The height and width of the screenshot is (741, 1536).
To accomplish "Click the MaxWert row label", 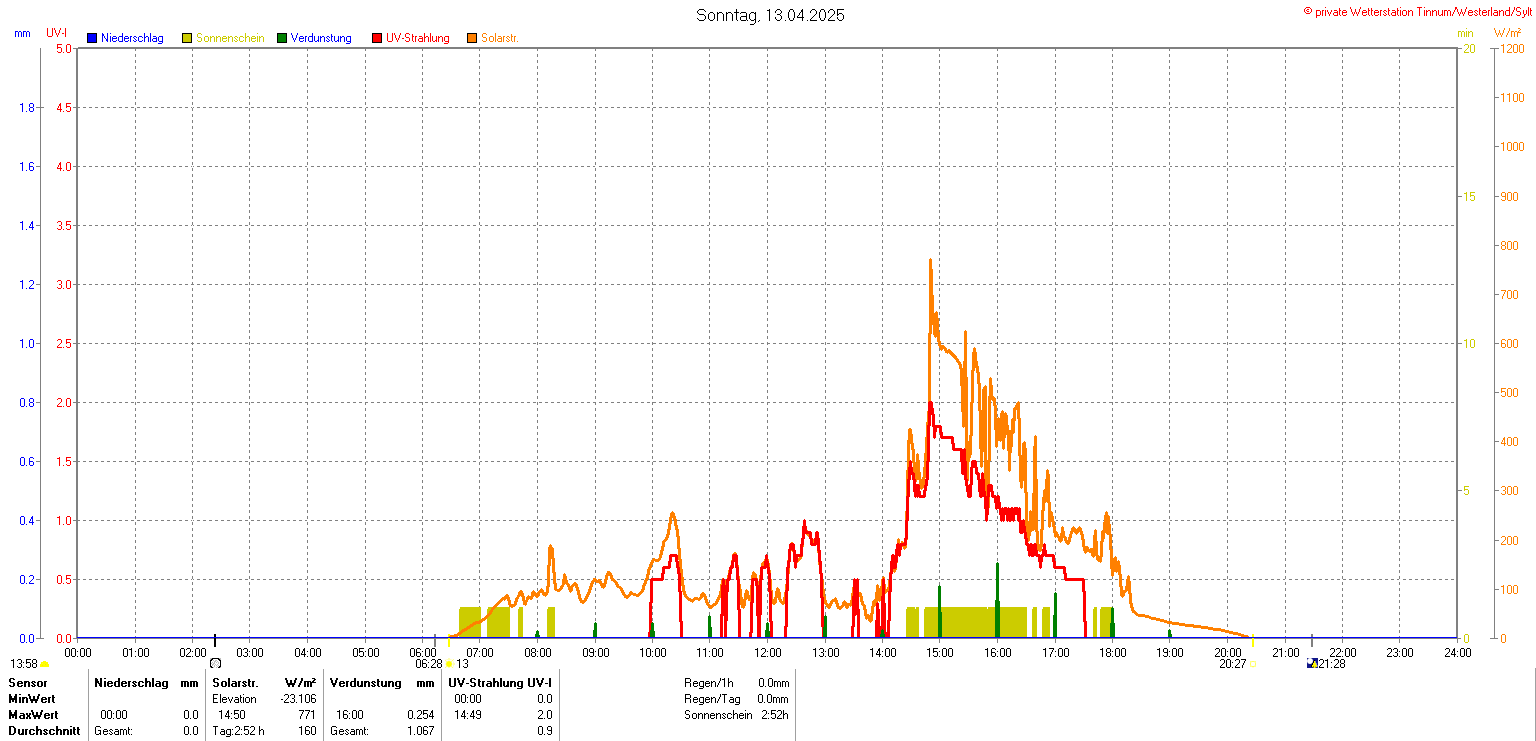I will 33,715.
